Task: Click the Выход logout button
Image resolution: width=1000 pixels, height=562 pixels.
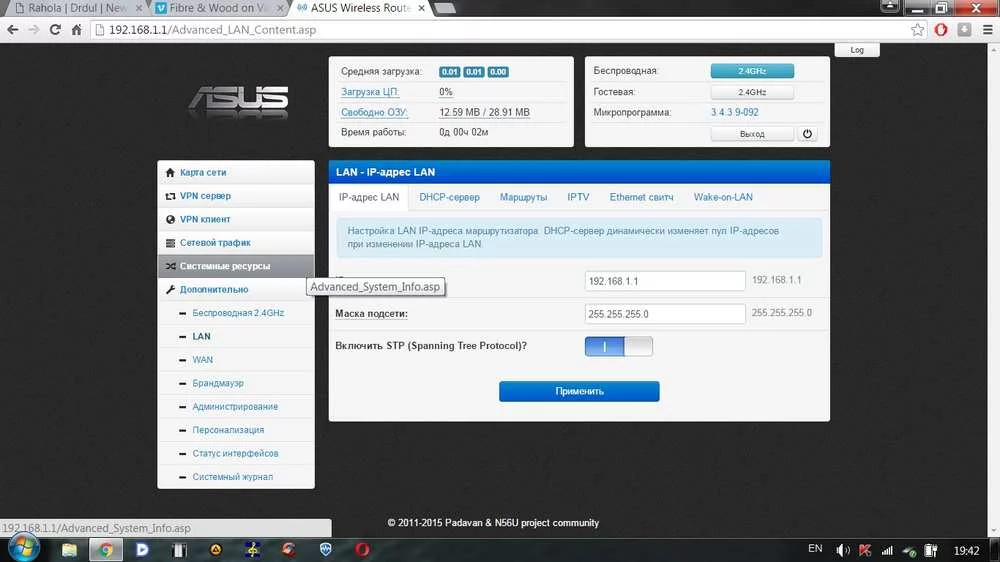Action: (752, 134)
